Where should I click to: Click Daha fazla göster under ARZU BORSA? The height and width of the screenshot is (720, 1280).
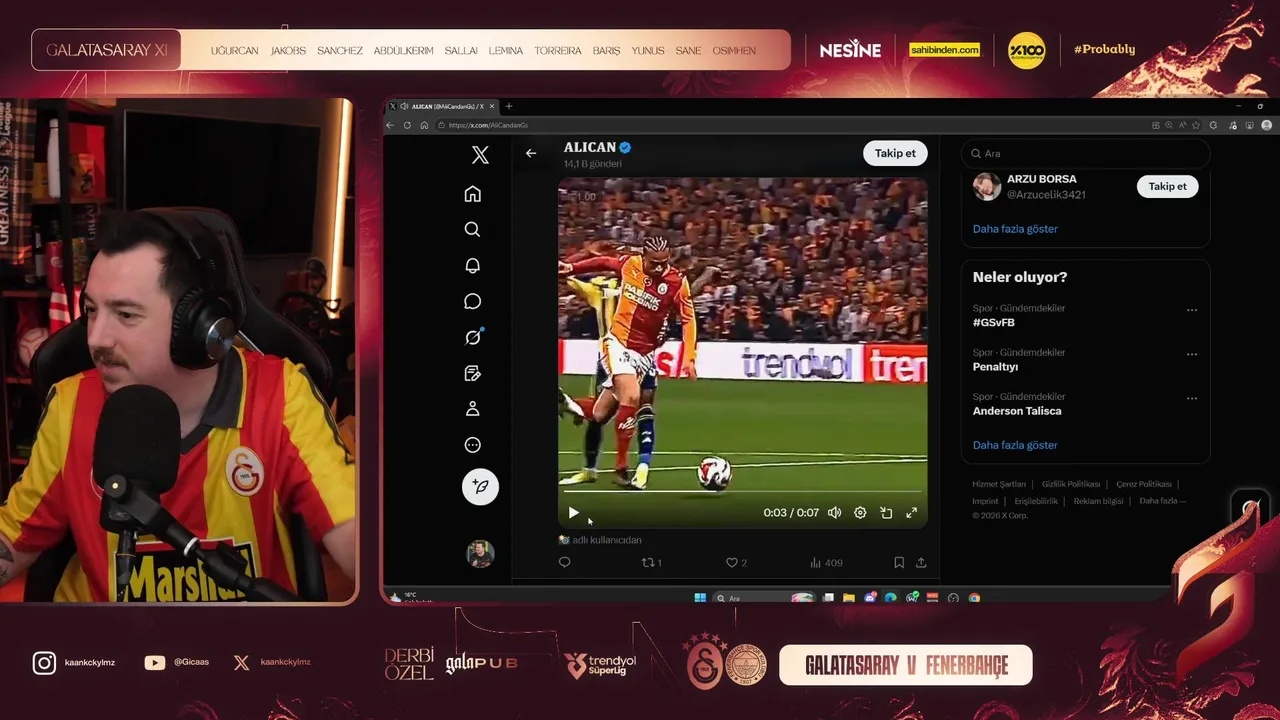1015,229
